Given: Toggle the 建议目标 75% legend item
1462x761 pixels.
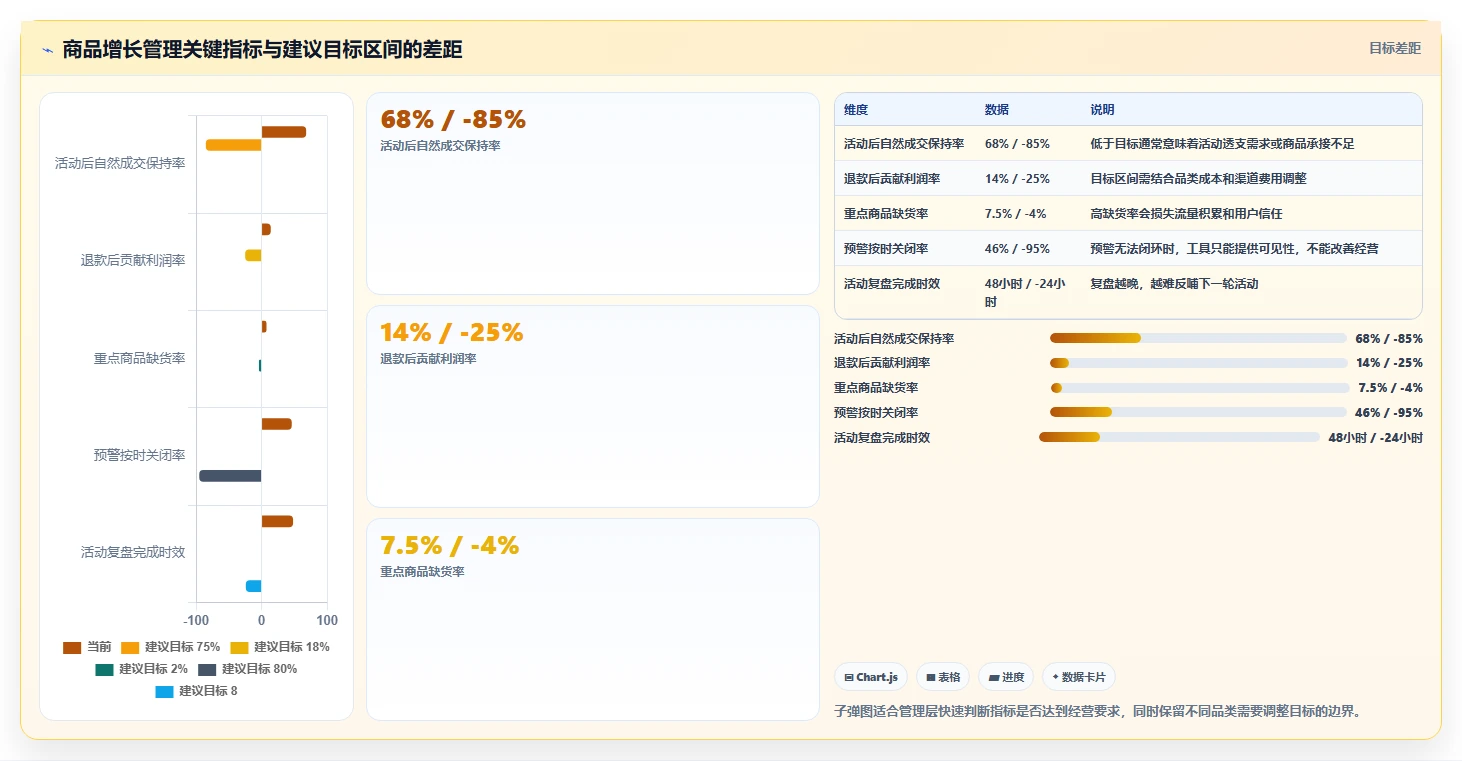Looking at the screenshot, I should click(x=170, y=647).
